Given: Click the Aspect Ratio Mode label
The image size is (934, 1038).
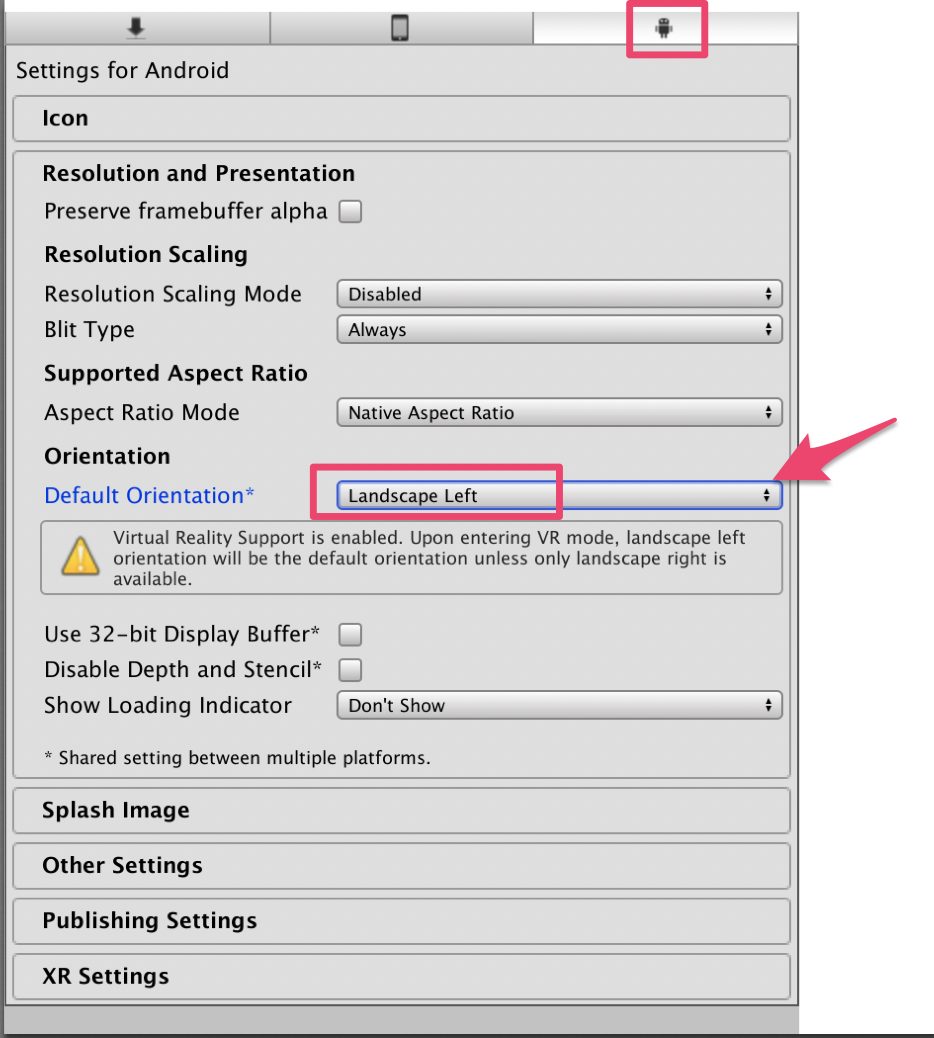Looking at the screenshot, I should (x=142, y=412).
